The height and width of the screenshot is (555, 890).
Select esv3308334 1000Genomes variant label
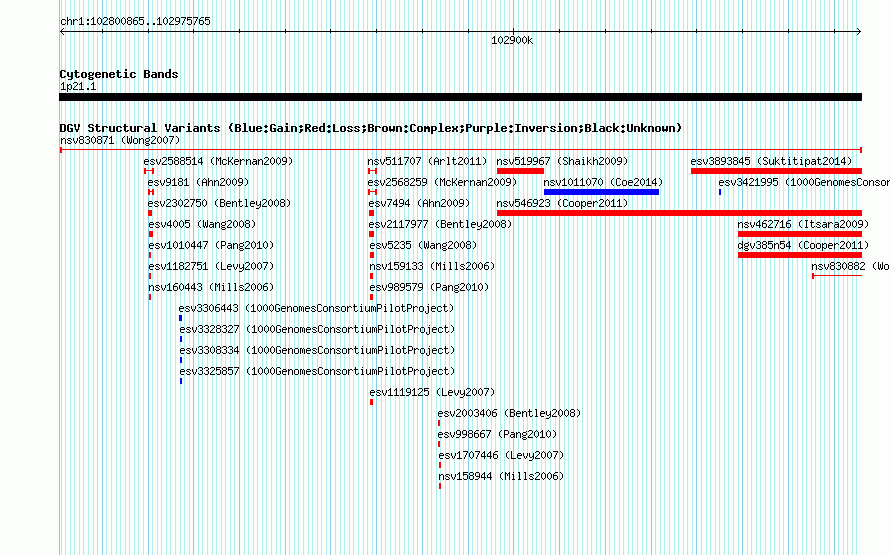click(317, 350)
